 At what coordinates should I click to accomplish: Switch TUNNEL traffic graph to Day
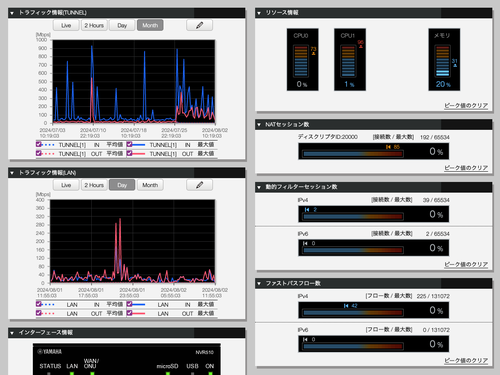[122, 25]
